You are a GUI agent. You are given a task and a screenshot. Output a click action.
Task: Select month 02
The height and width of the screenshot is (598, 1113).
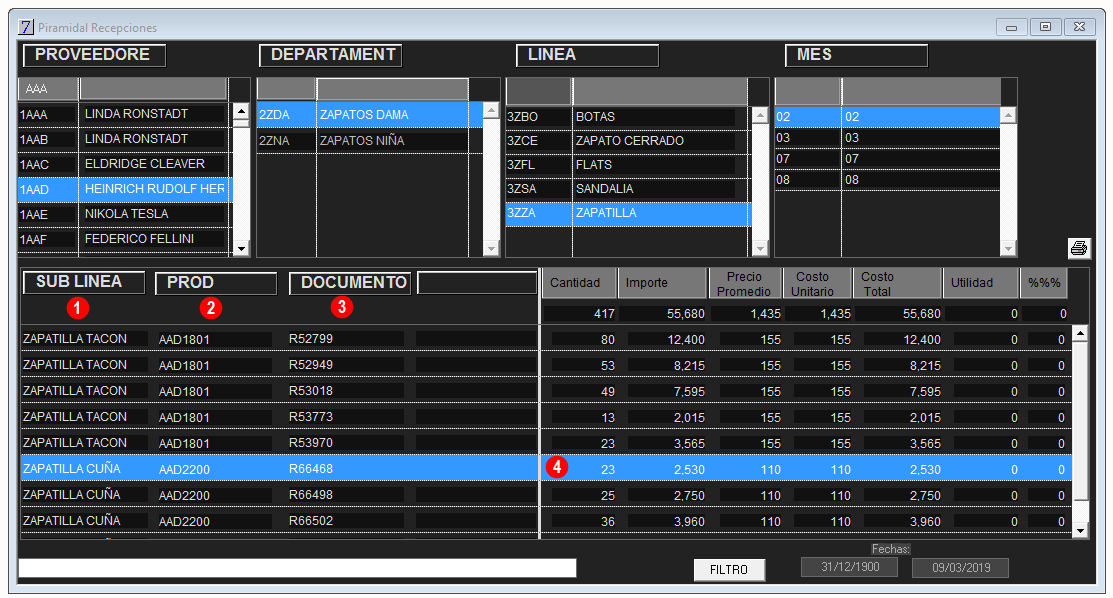(887, 116)
